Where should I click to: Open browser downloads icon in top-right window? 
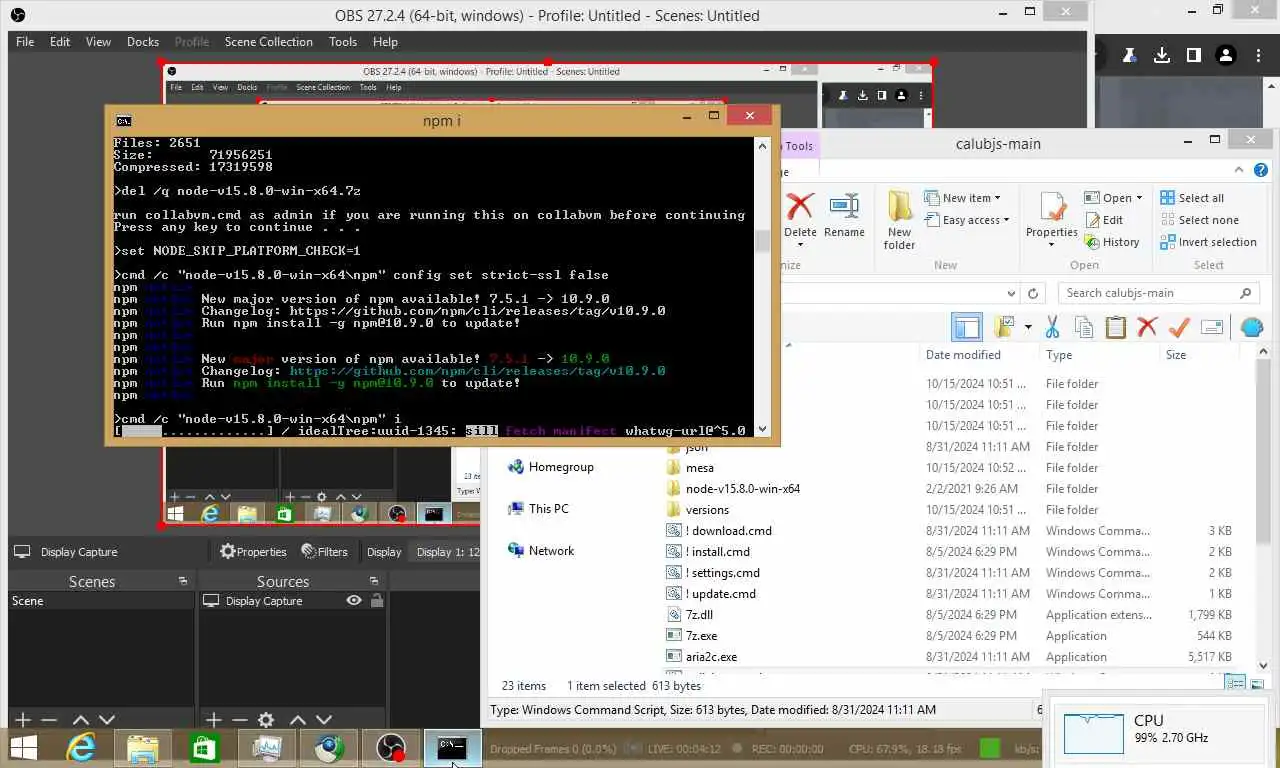click(x=1162, y=55)
